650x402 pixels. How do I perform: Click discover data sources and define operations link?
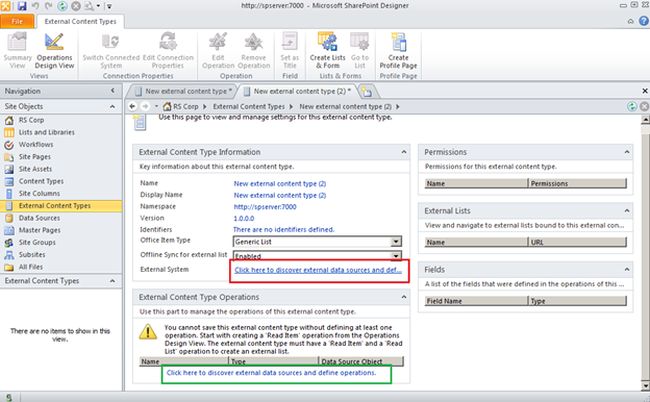point(271,373)
